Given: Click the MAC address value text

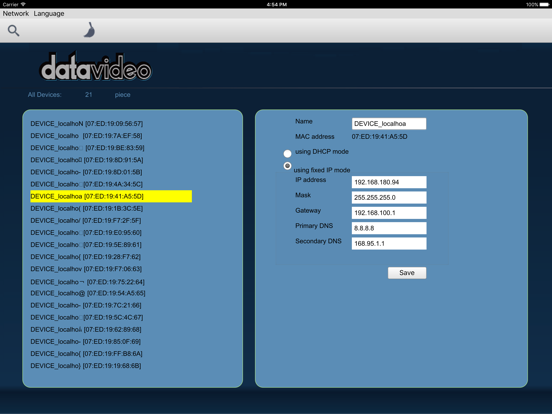Looking at the screenshot, I should click(x=380, y=137).
